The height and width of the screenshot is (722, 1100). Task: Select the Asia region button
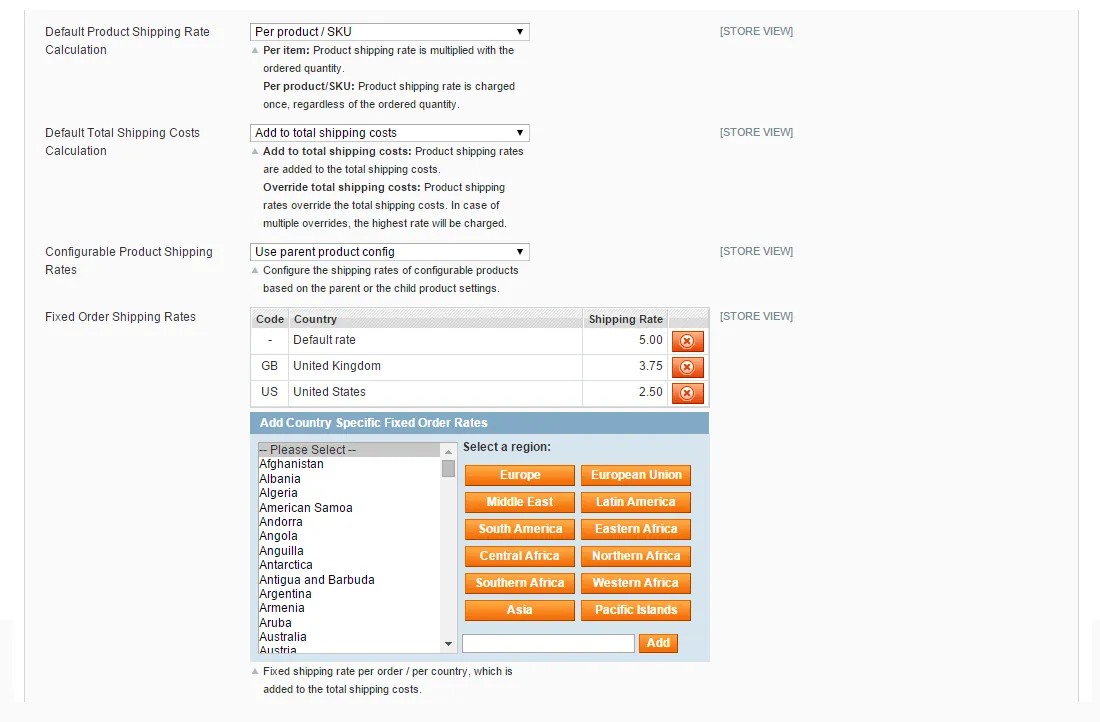click(520, 610)
